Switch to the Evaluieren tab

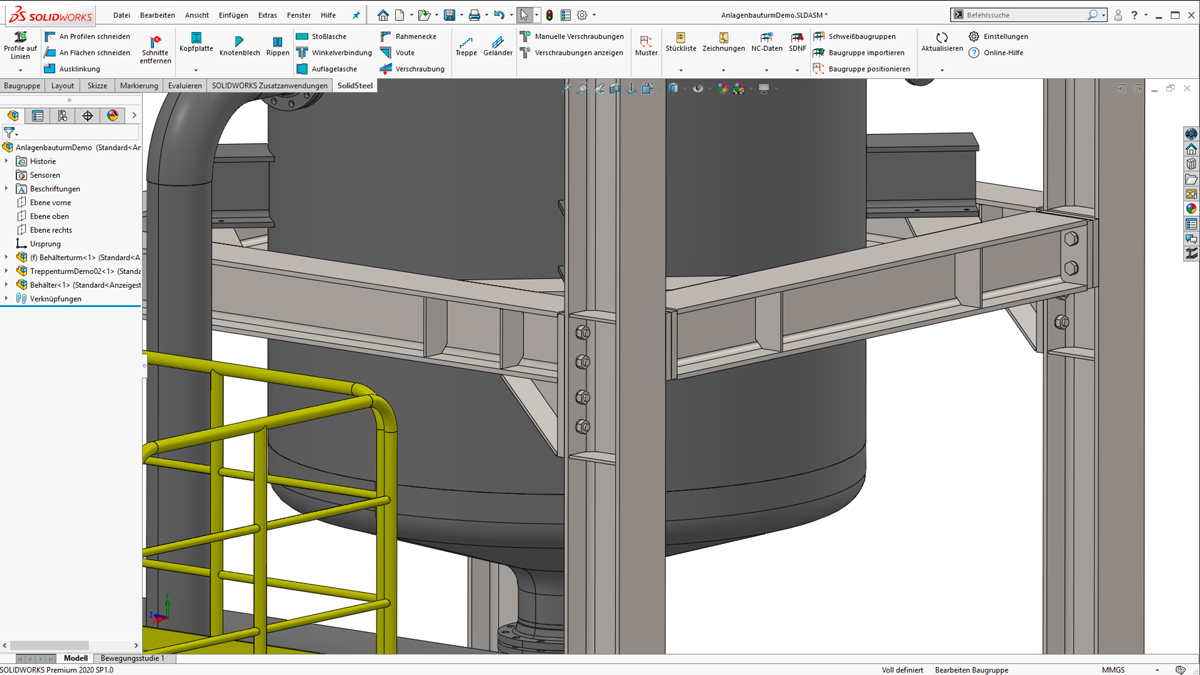[x=184, y=86]
